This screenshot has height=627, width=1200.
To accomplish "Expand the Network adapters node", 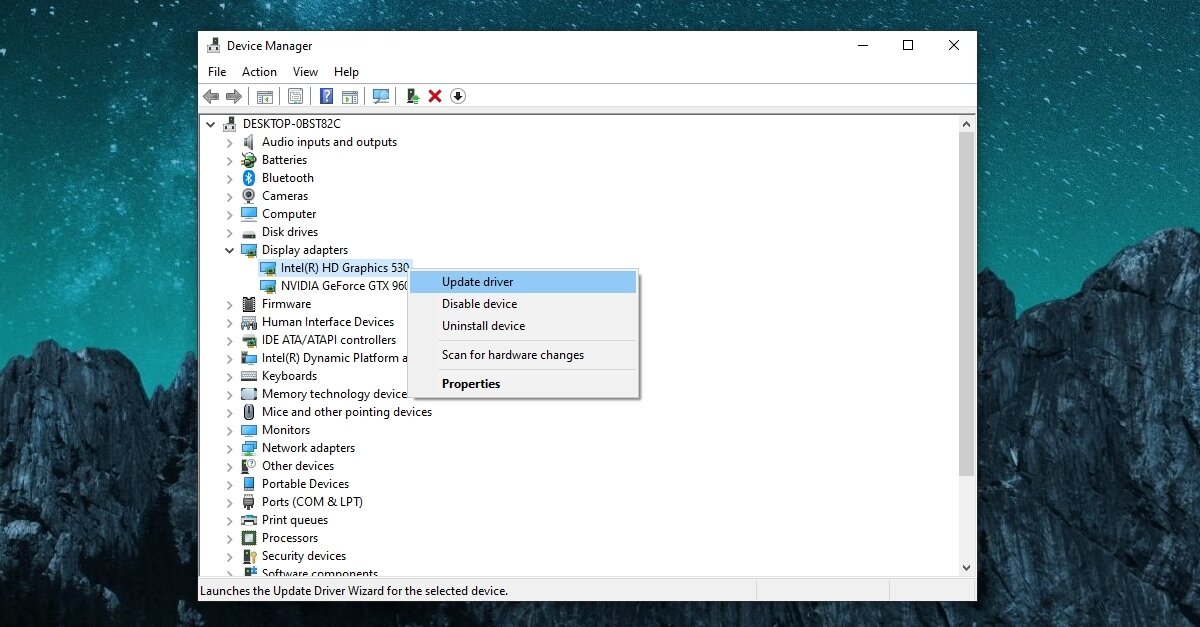I will coord(229,448).
